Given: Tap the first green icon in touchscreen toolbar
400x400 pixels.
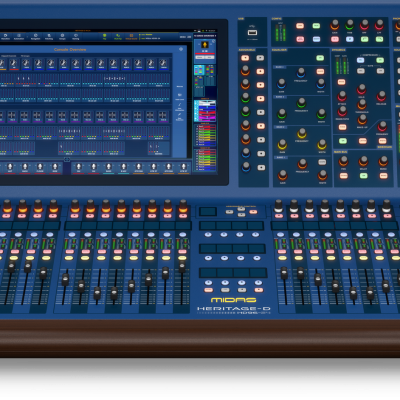Looking at the screenshot, I should [104, 35].
